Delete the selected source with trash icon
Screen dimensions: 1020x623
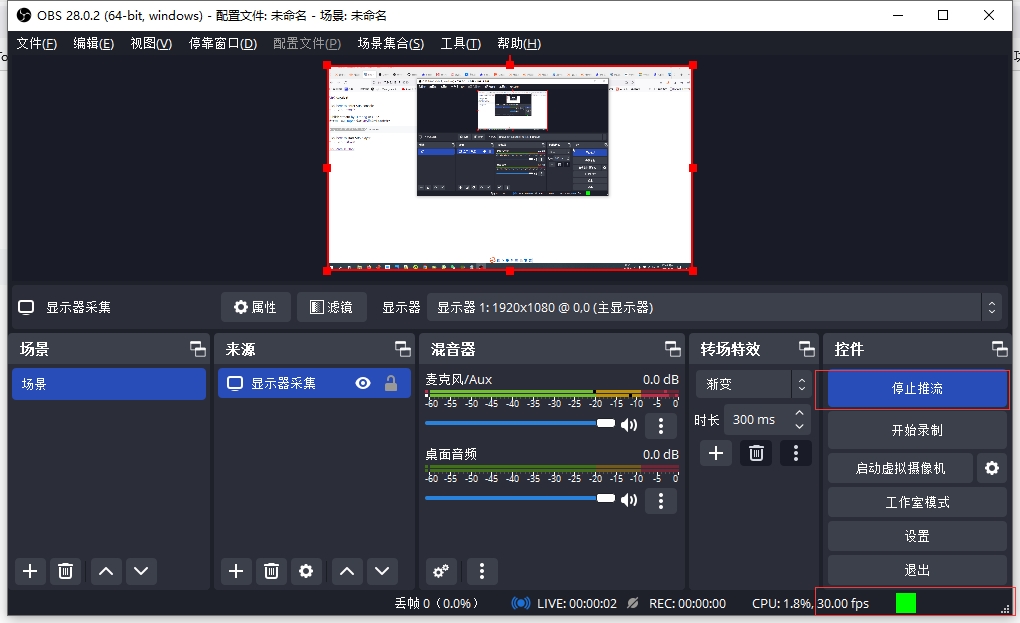[271, 571]
